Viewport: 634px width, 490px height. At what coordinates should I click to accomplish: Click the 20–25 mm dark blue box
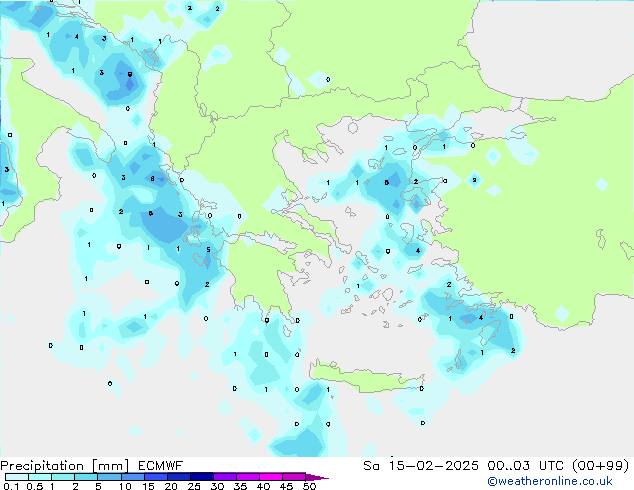click(179, 477)
